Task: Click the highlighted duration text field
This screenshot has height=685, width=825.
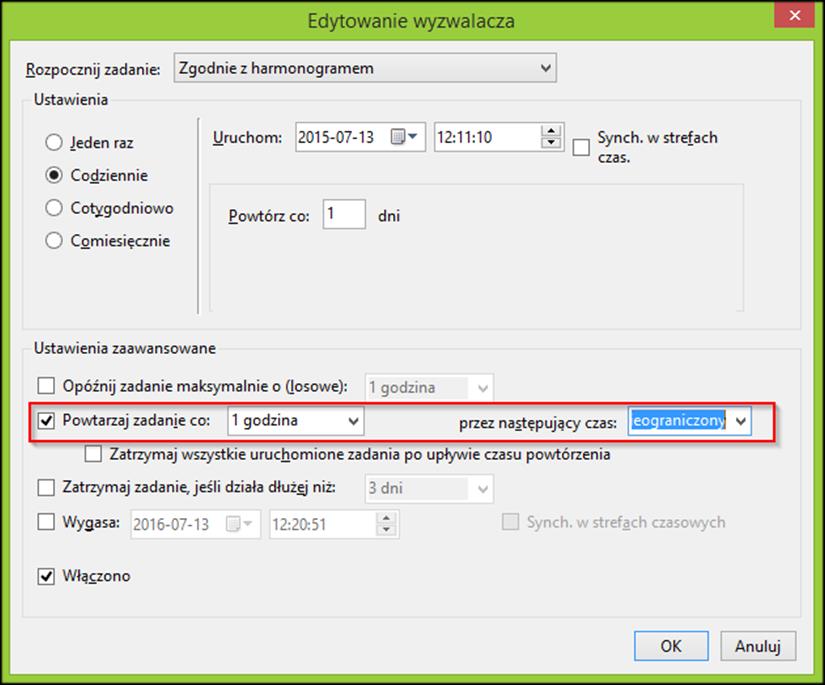Action: [679, 421]
